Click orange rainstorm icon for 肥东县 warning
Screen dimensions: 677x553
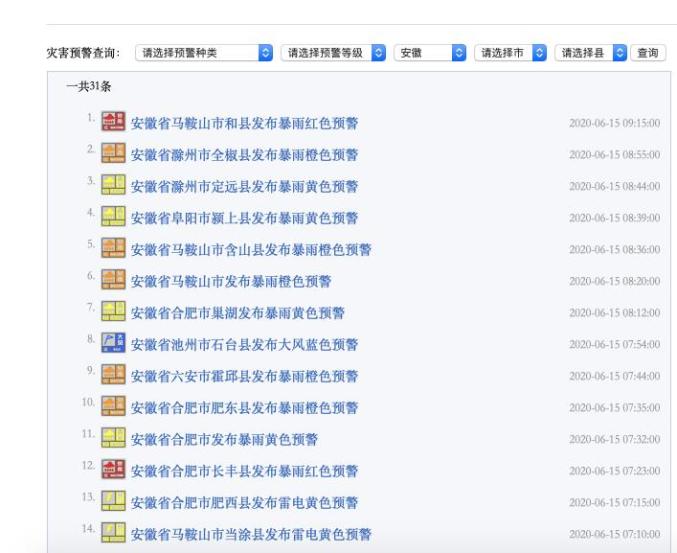(113, 406)
